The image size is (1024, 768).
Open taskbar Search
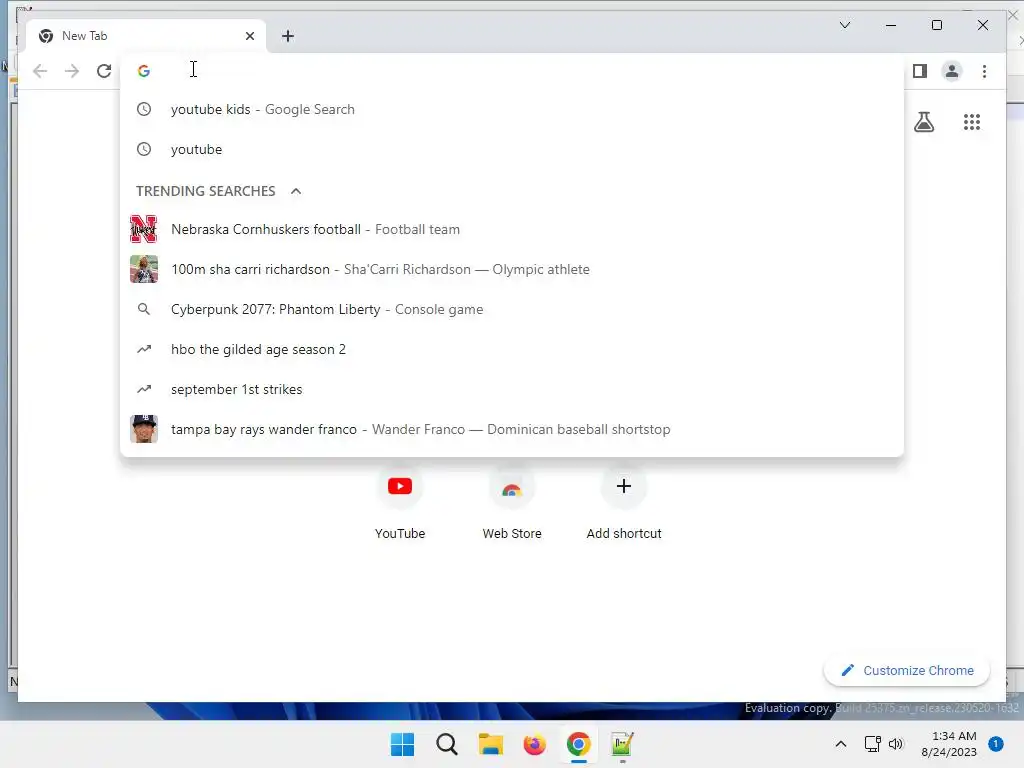[447, 744]
